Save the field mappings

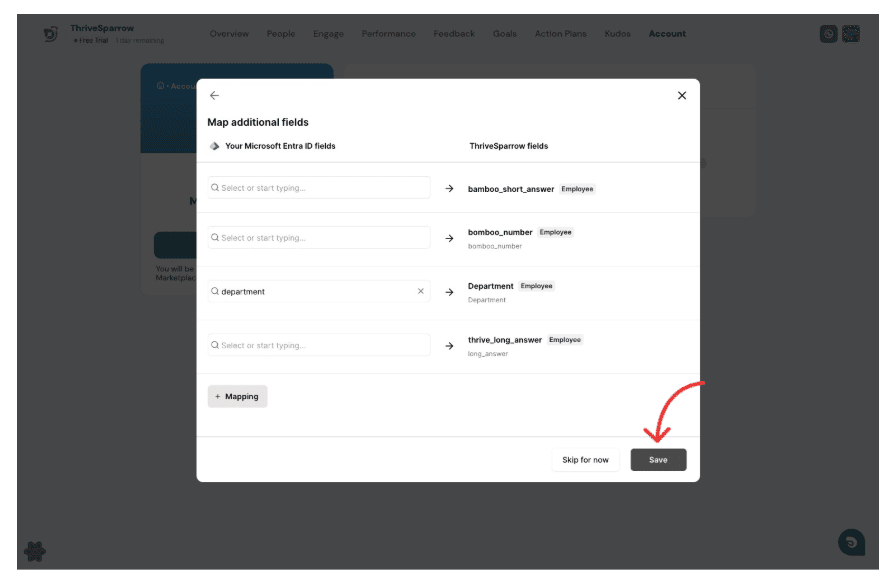(x=658, y=460)
